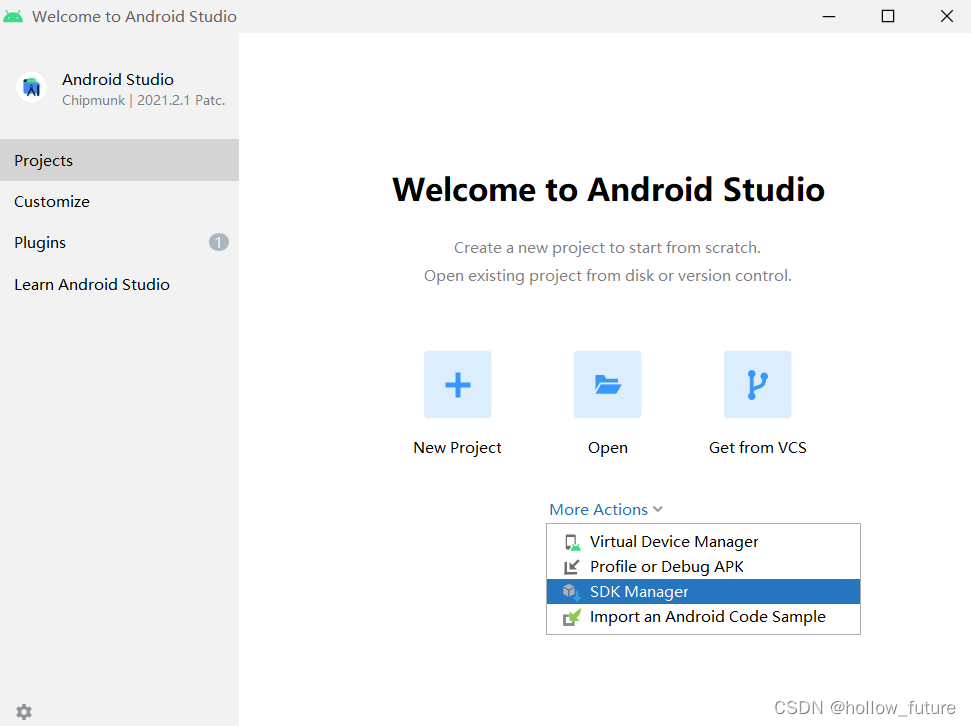971x726 pixels.
Task: Click the New Project plus icon
Action: click(x=458, y=385)
